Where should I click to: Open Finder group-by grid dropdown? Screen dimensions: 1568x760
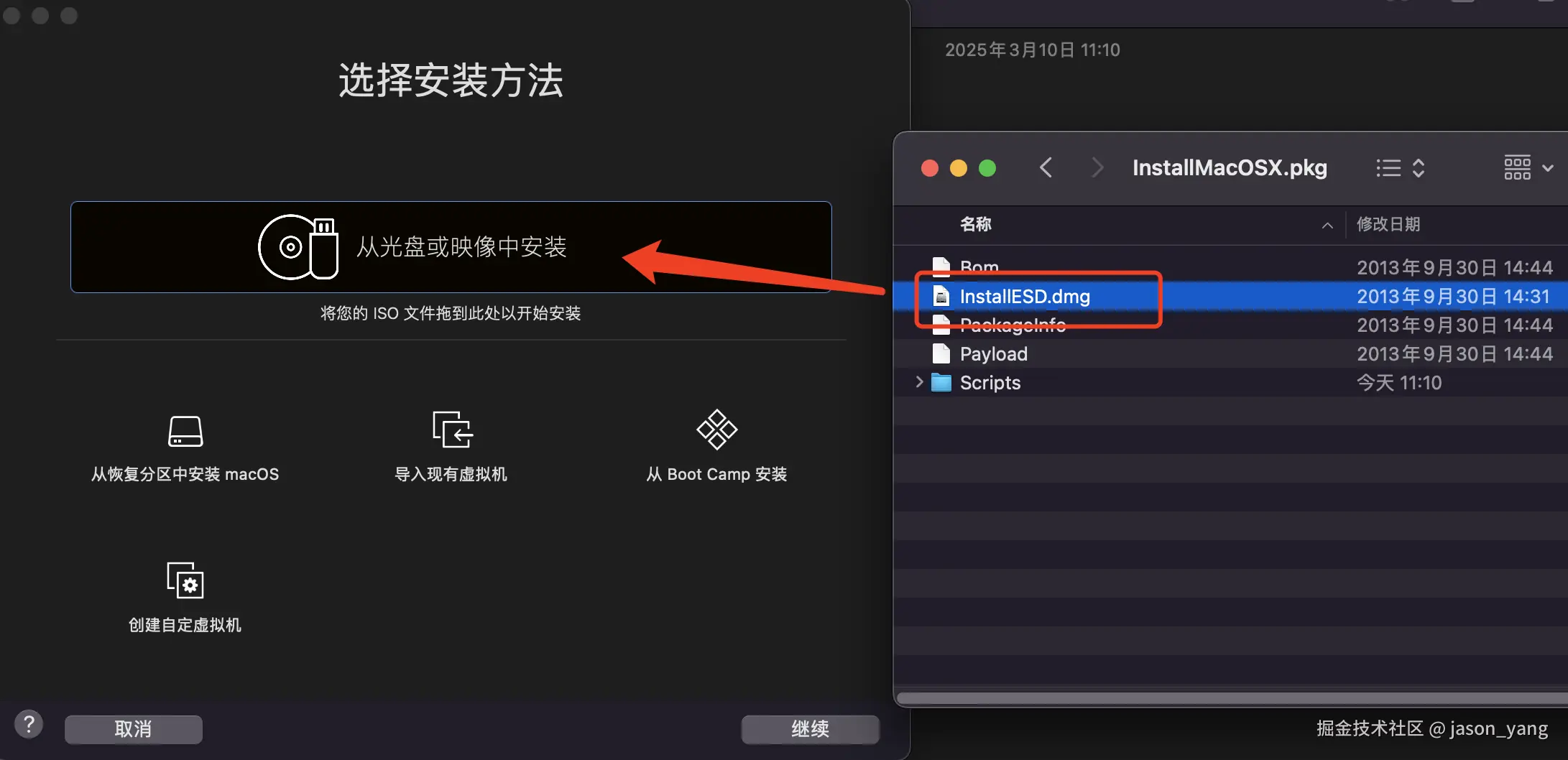pos(1529,168)
